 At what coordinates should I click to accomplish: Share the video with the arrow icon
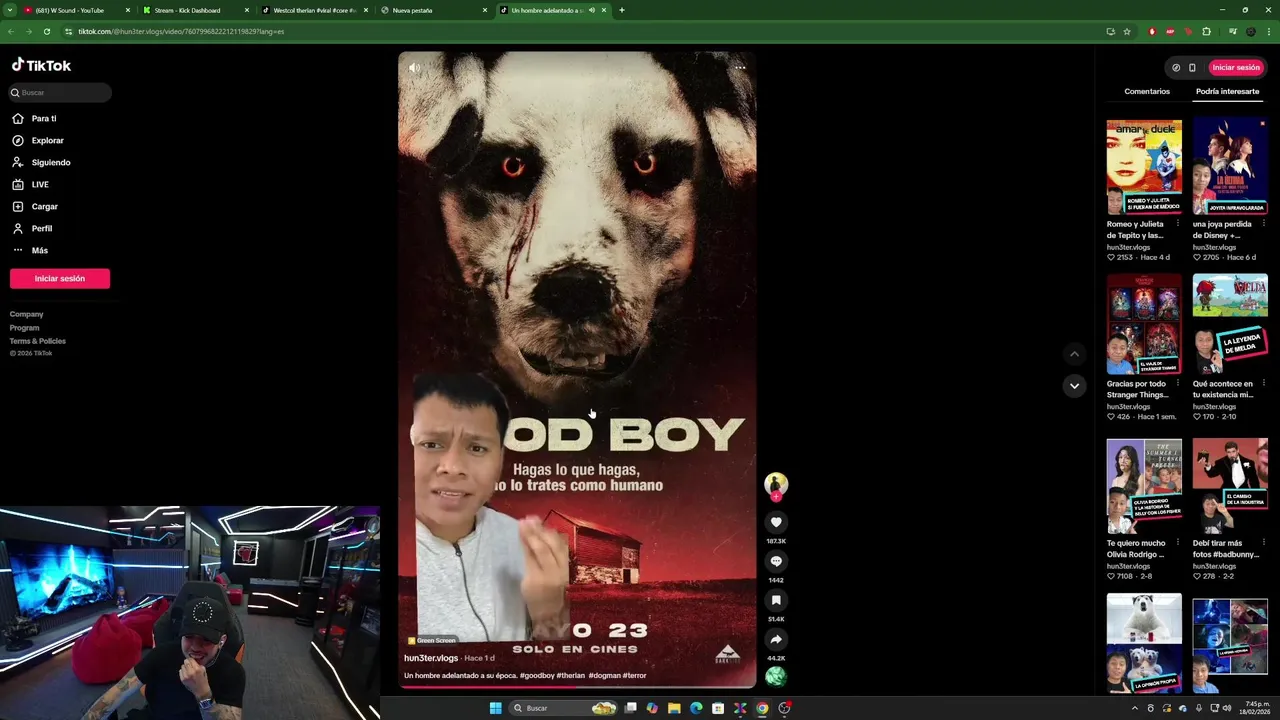(x=776, y=639)
